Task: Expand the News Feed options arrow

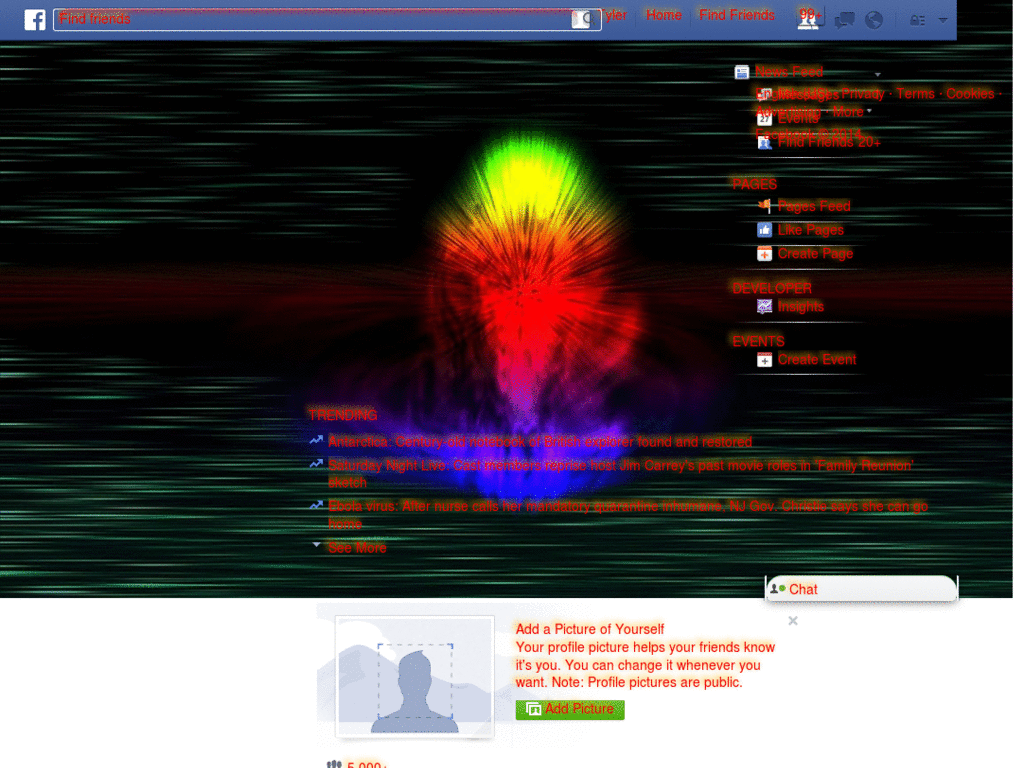Action: click(878, 74)
